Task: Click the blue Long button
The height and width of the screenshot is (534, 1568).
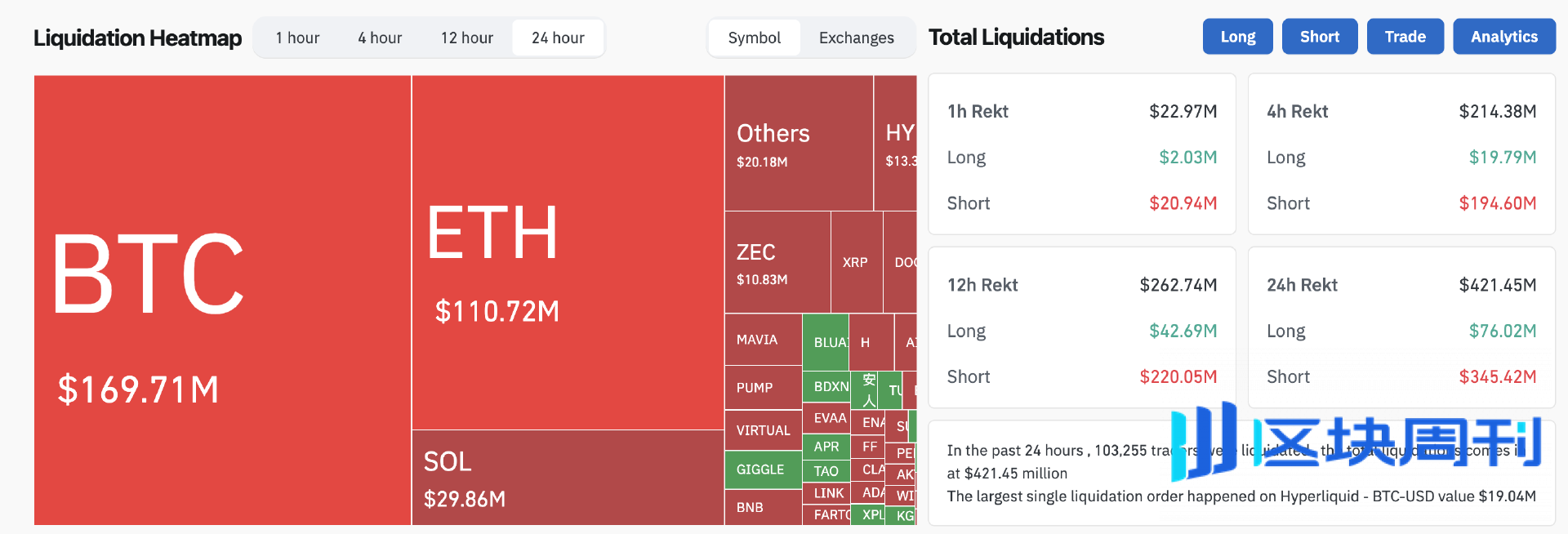Action: point(1237,37)
